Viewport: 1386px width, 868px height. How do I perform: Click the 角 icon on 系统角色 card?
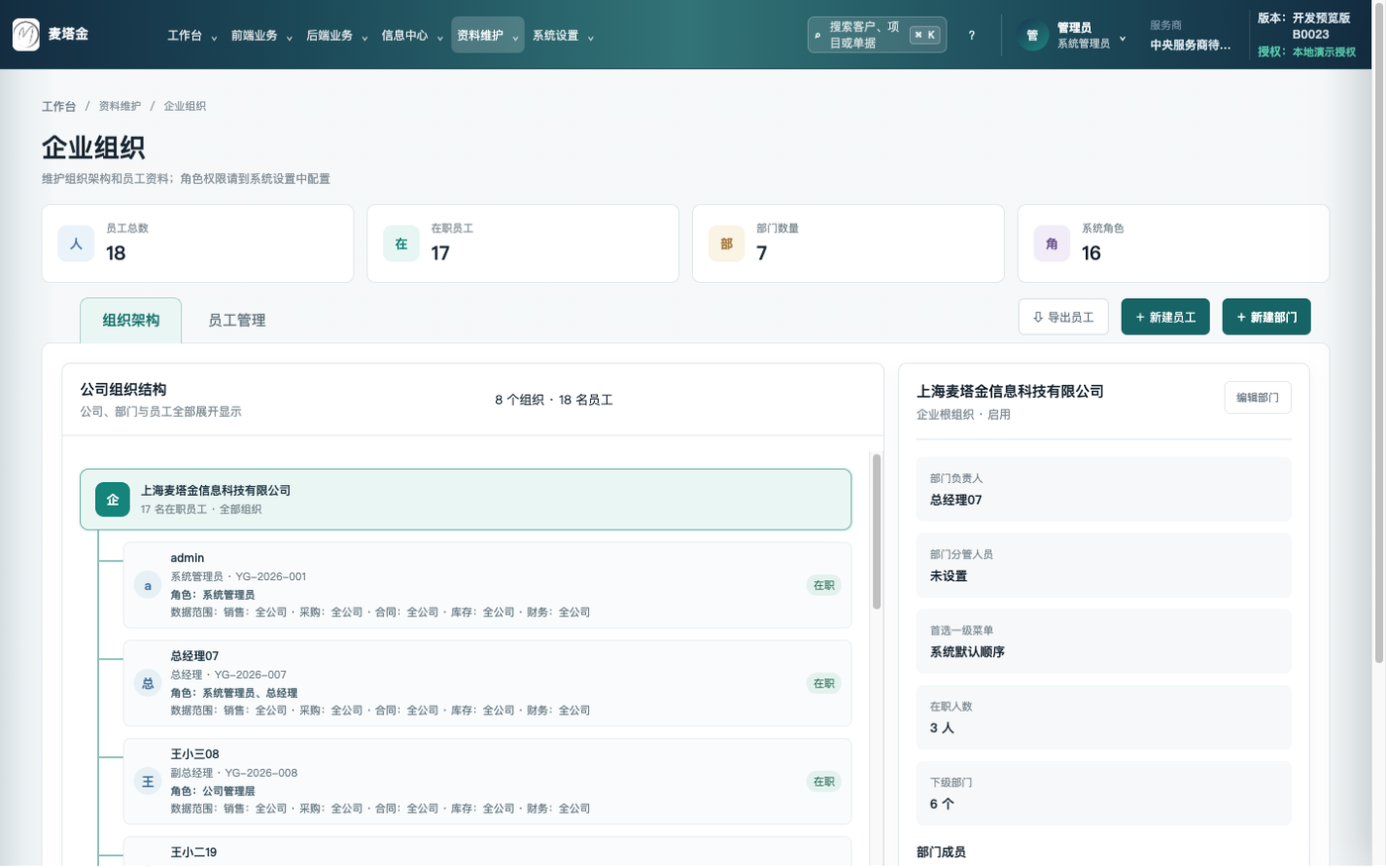(x=1051, y=243)
